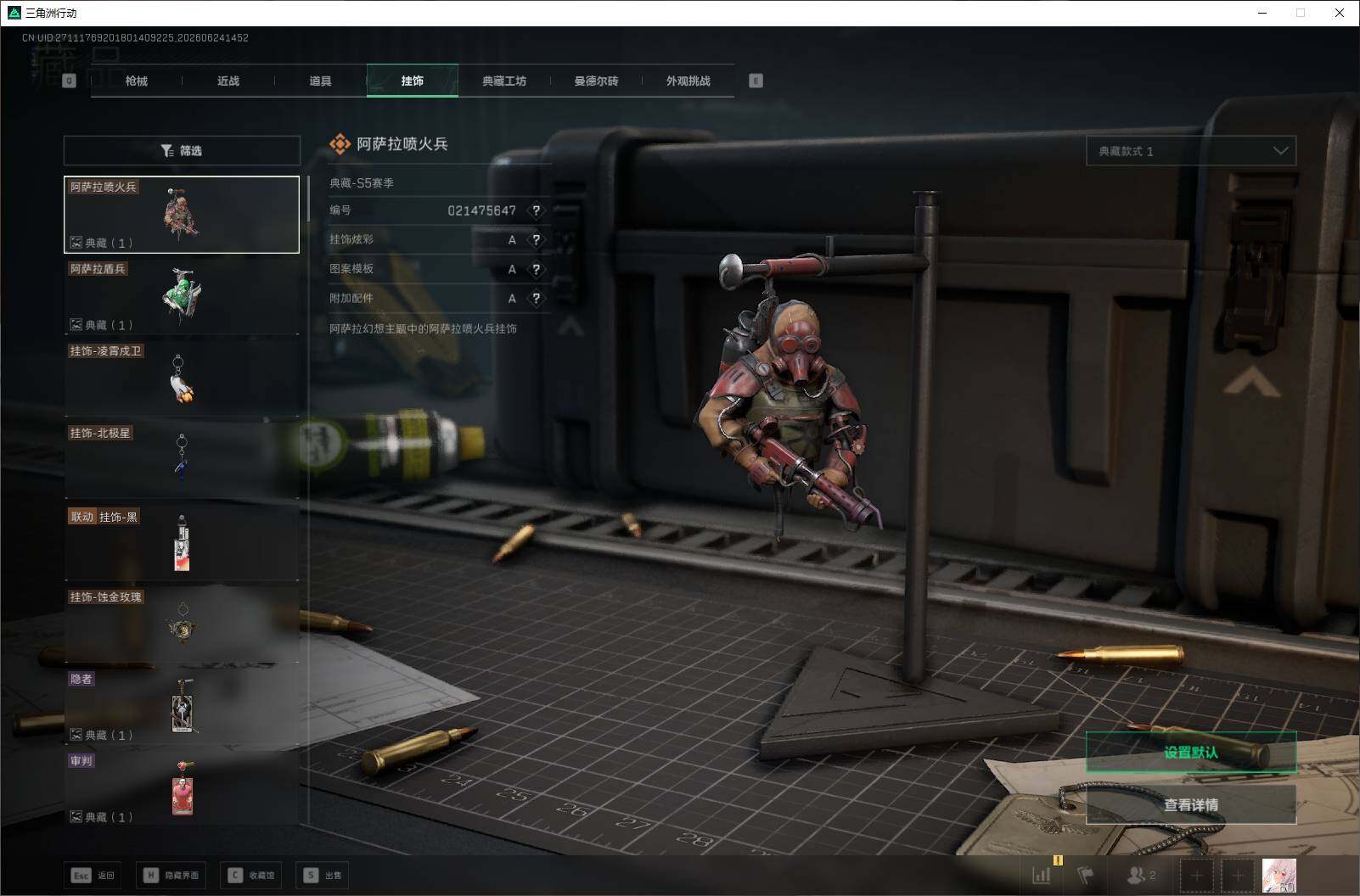Click the 三角洲行动 title bar app icon

coord(14,13)
